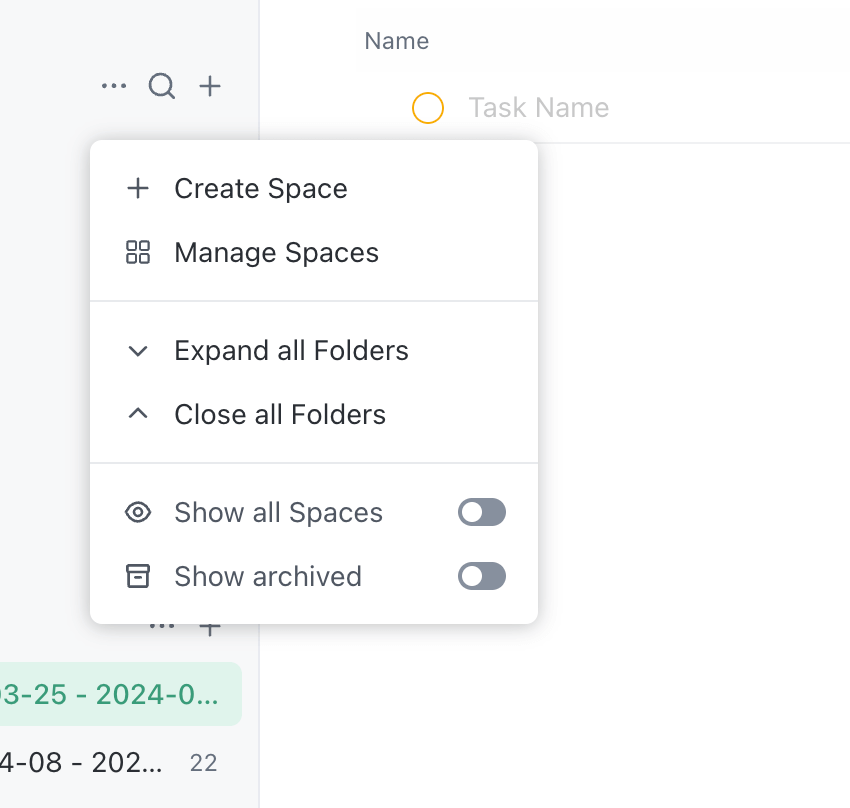Click the down chevron beside Expand all Folders
Viewport: 850px width, 808px height.
(x=138, y=351)
